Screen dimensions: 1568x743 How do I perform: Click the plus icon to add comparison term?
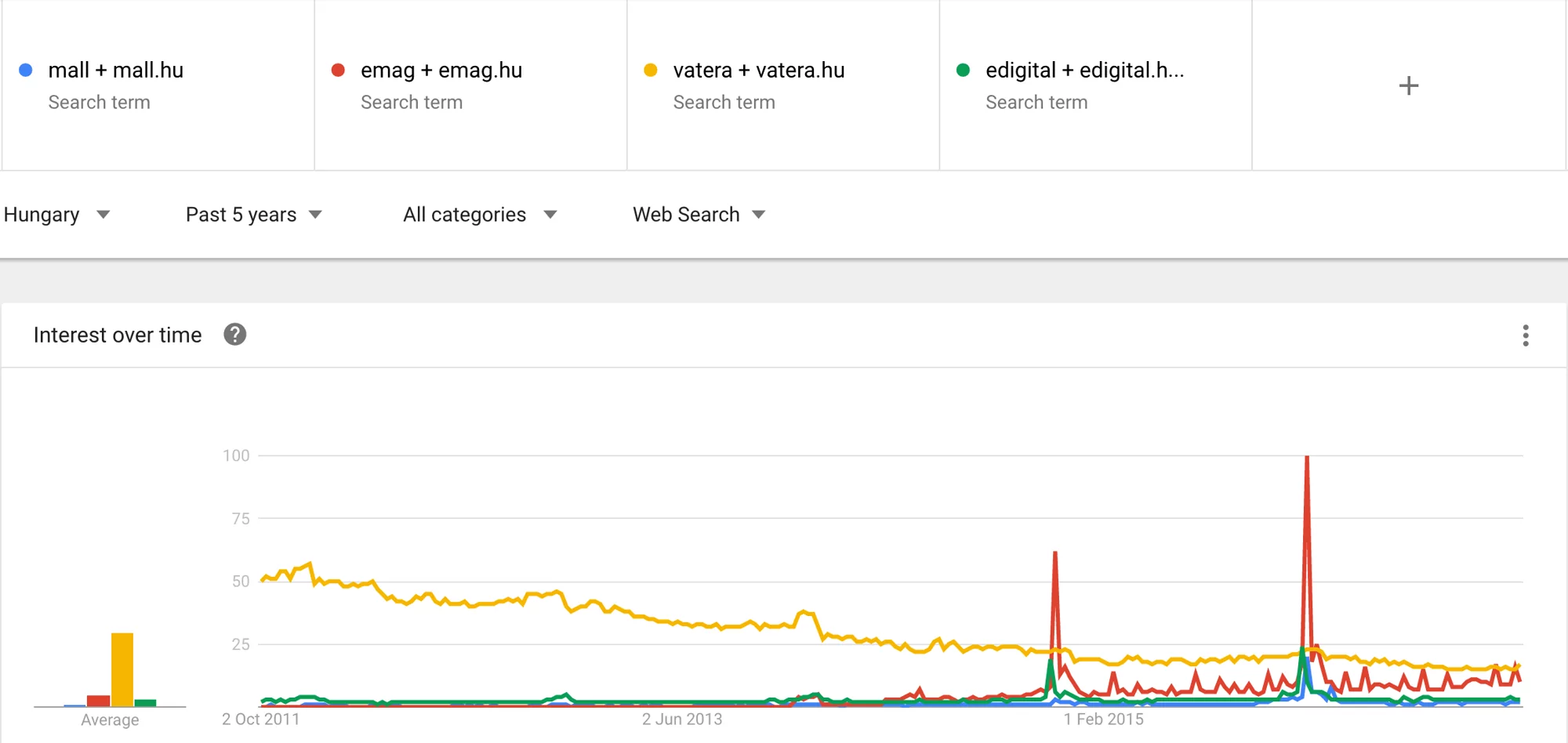pyautogui.click(x=1408, y=85)
